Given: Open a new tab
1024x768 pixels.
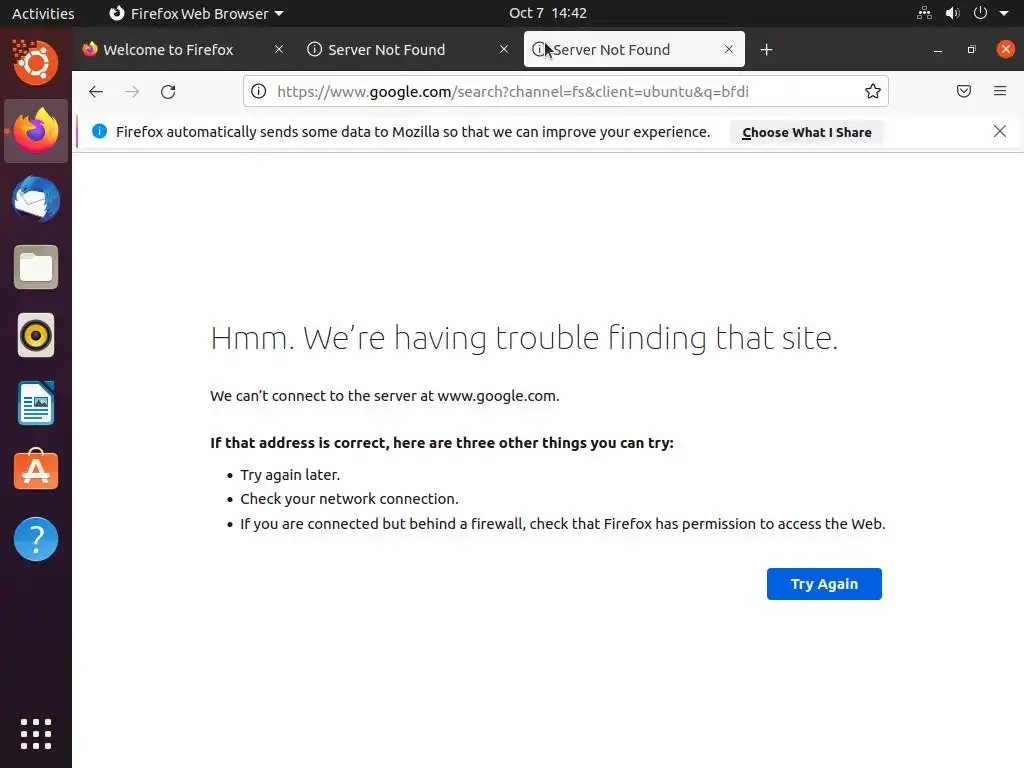Looking at the screenshot, I should point(766,50).
